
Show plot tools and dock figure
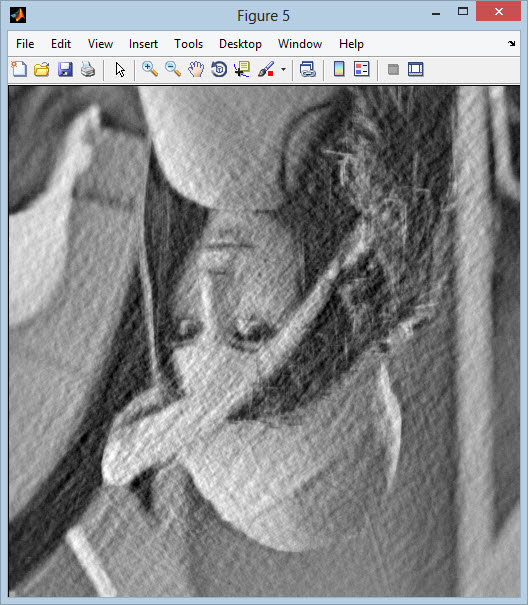416,69
